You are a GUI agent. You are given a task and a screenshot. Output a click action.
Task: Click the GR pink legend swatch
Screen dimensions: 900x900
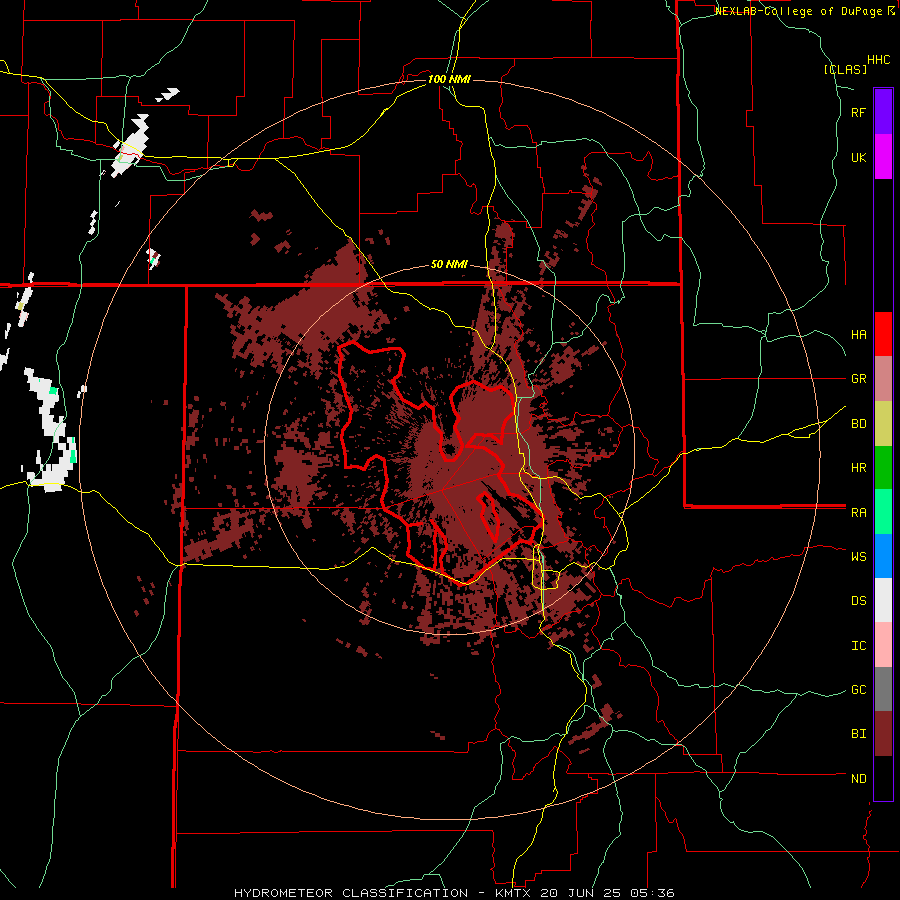pos(883,379)
